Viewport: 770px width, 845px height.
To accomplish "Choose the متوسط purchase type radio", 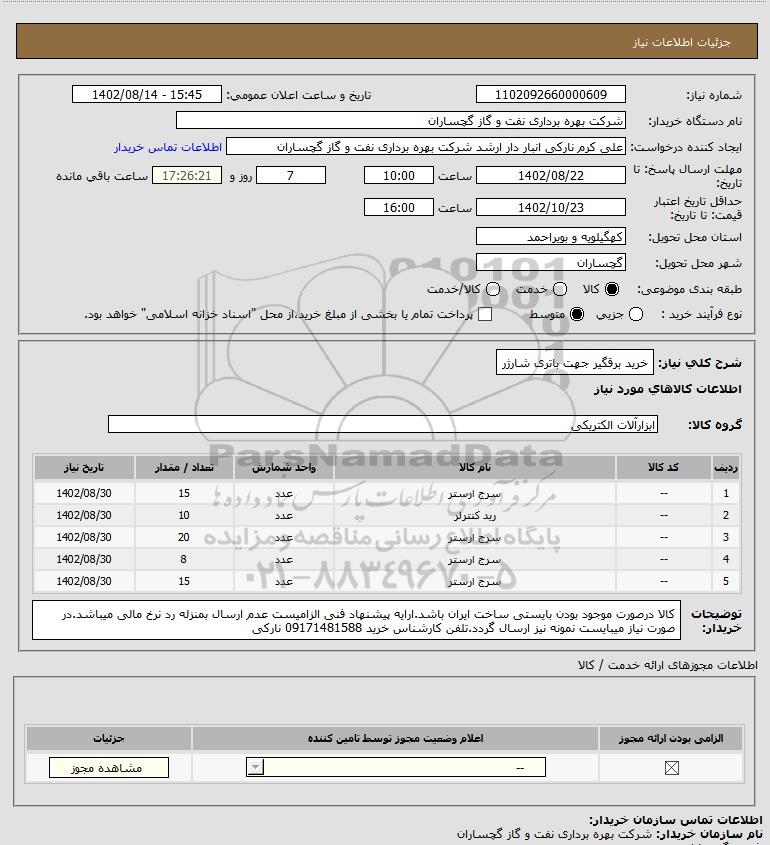I will coord(577,314).
